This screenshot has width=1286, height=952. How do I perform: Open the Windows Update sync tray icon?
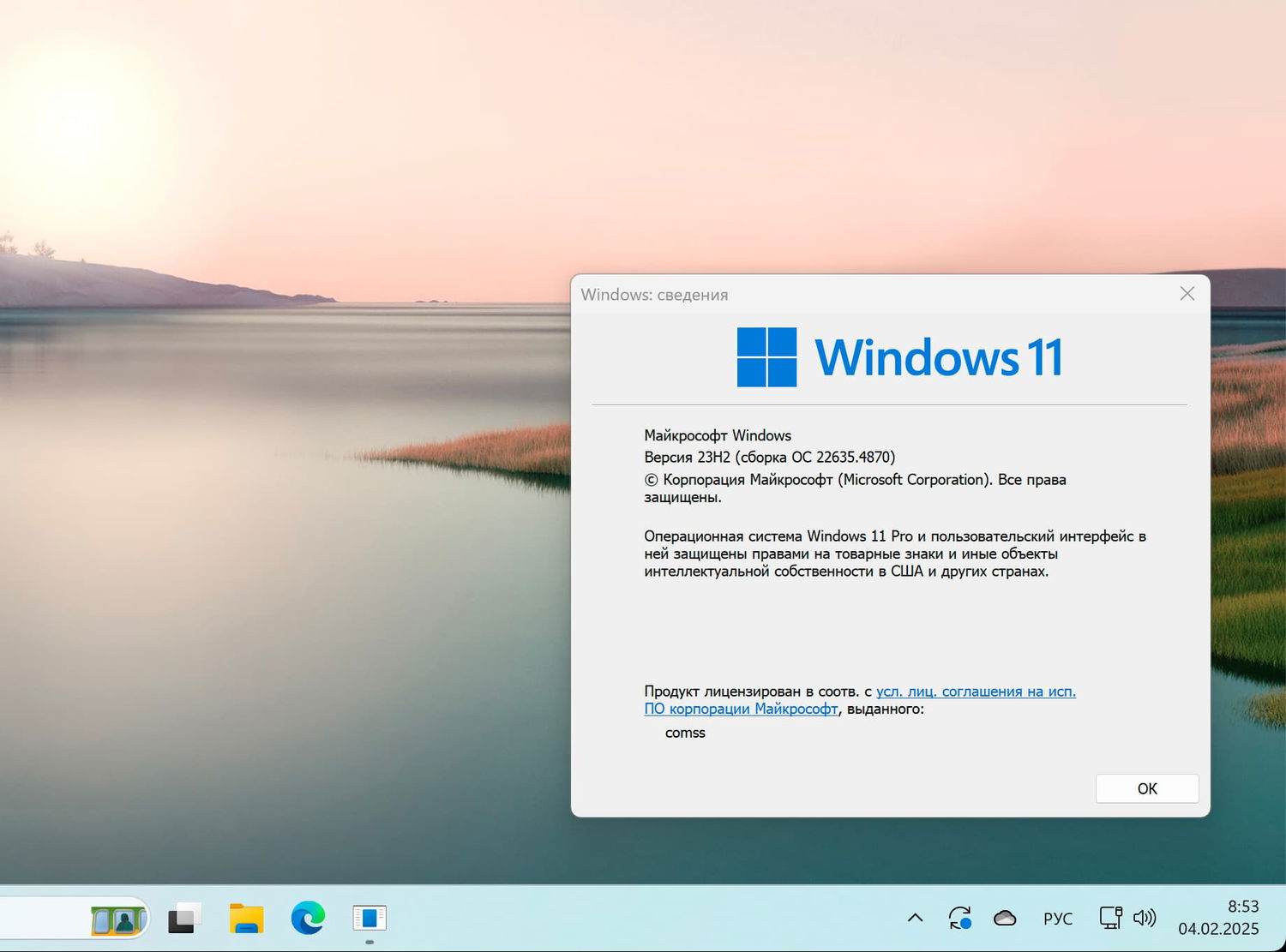pyautogui.click(x=960, y=919)
